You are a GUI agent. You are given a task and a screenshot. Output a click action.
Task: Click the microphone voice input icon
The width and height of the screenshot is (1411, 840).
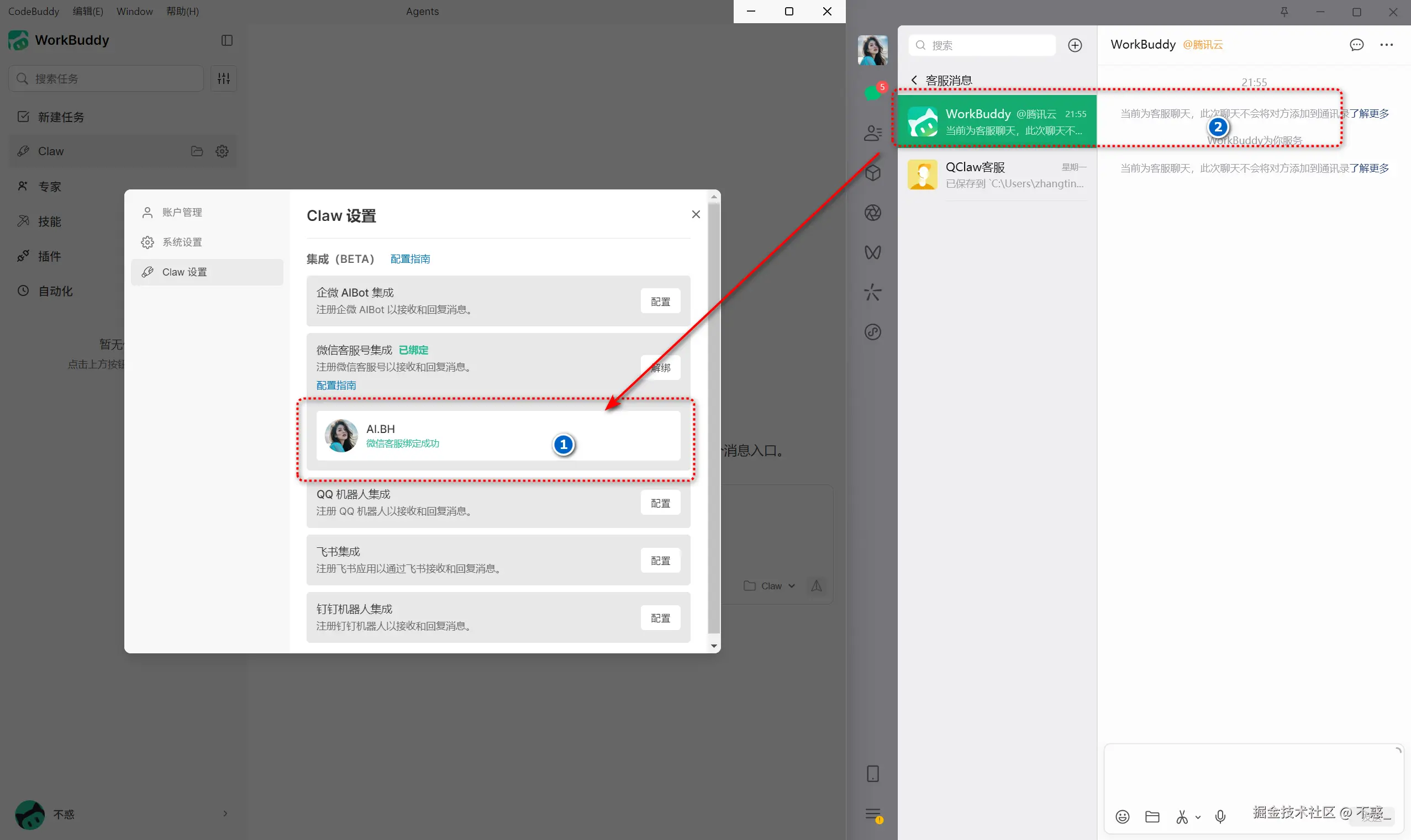click(1220, 816)
